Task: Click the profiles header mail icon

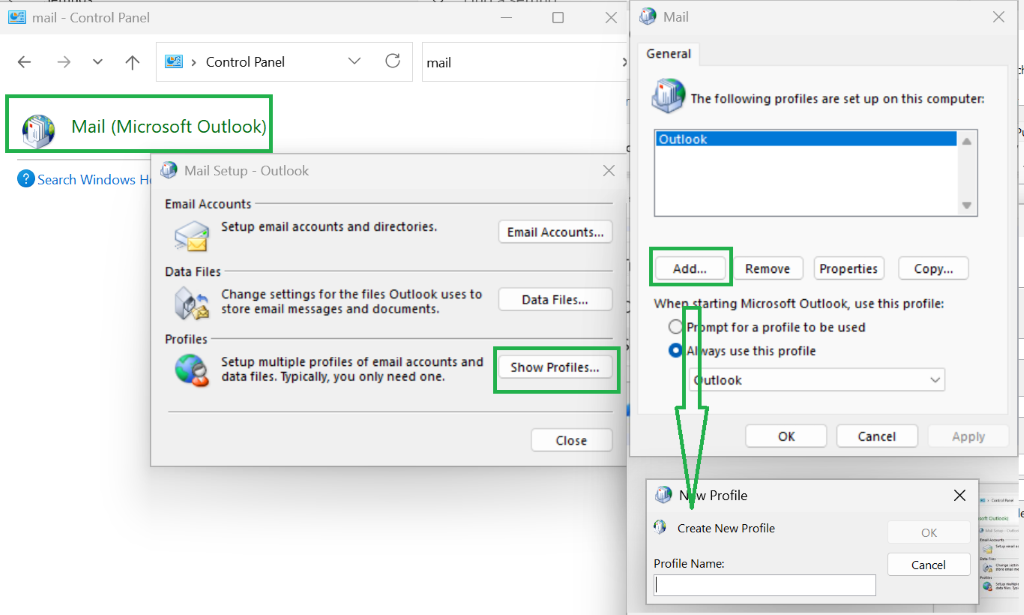Action: point(668,95)
